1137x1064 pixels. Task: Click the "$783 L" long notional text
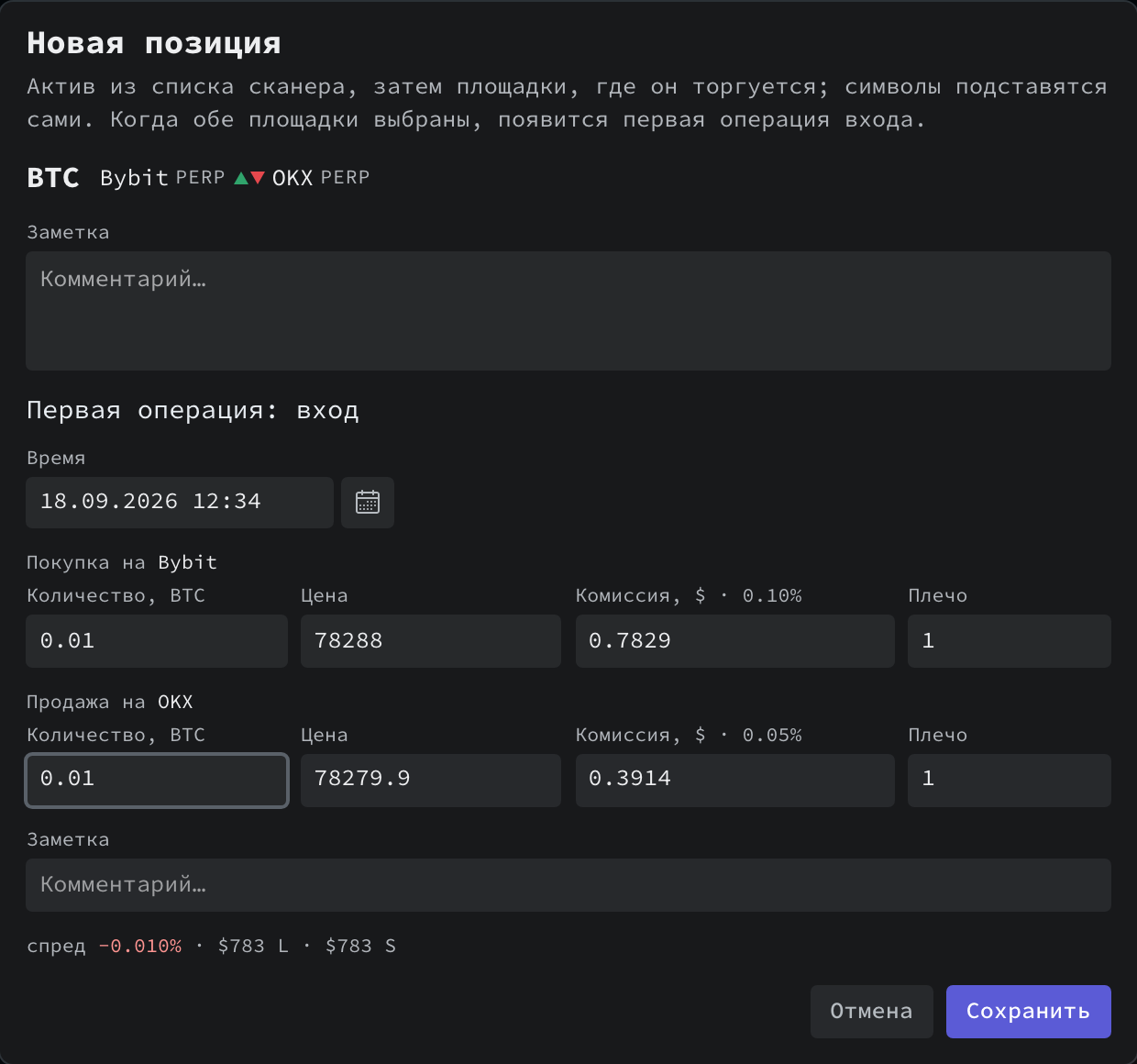pyautogui.click(x=253, y=946)
